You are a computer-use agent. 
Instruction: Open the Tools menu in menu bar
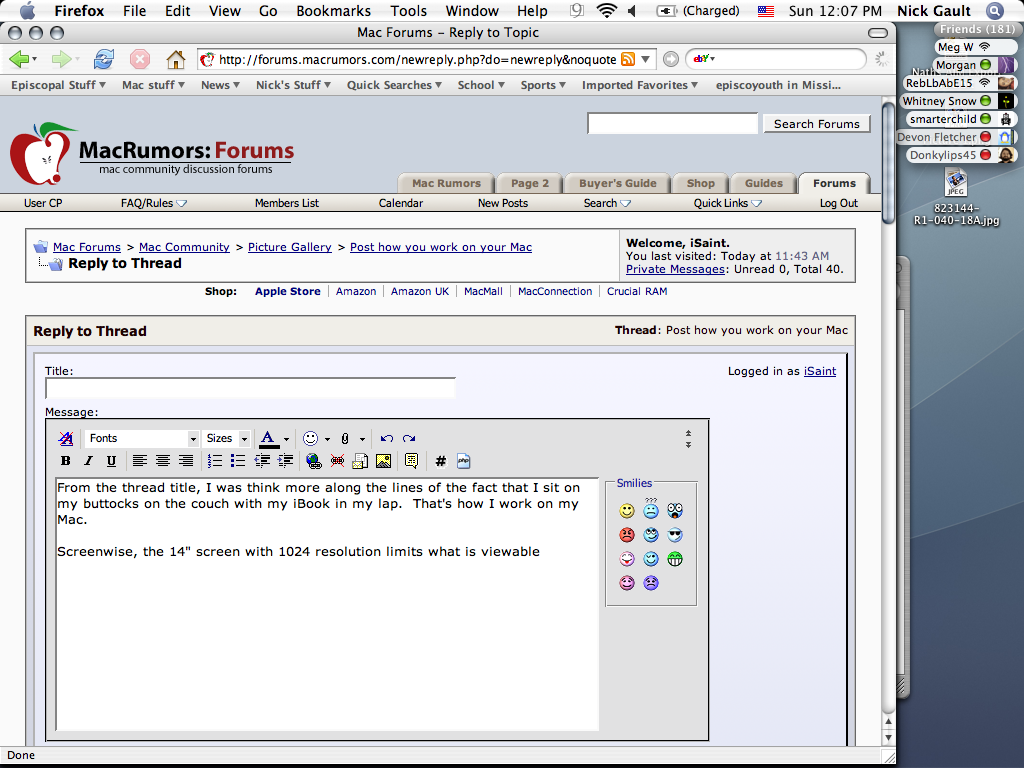point(408,11)
